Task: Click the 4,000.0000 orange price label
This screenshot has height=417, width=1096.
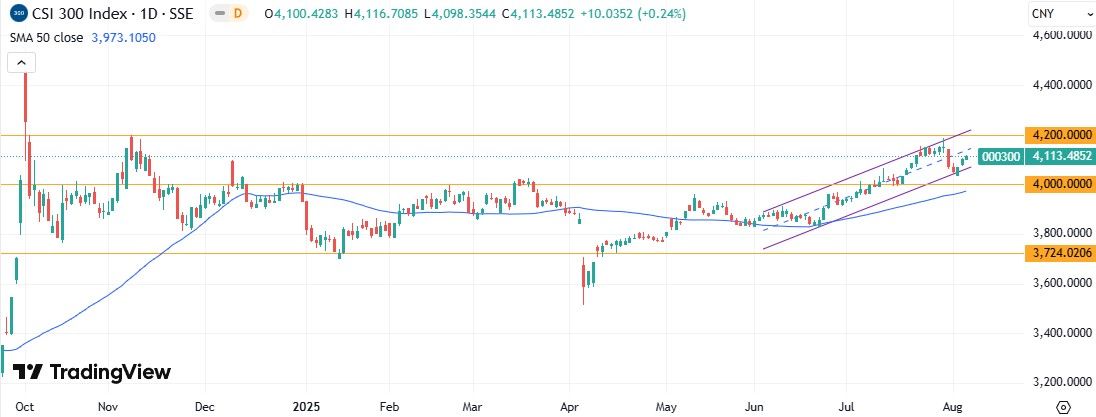Action: coord(1061,184)
